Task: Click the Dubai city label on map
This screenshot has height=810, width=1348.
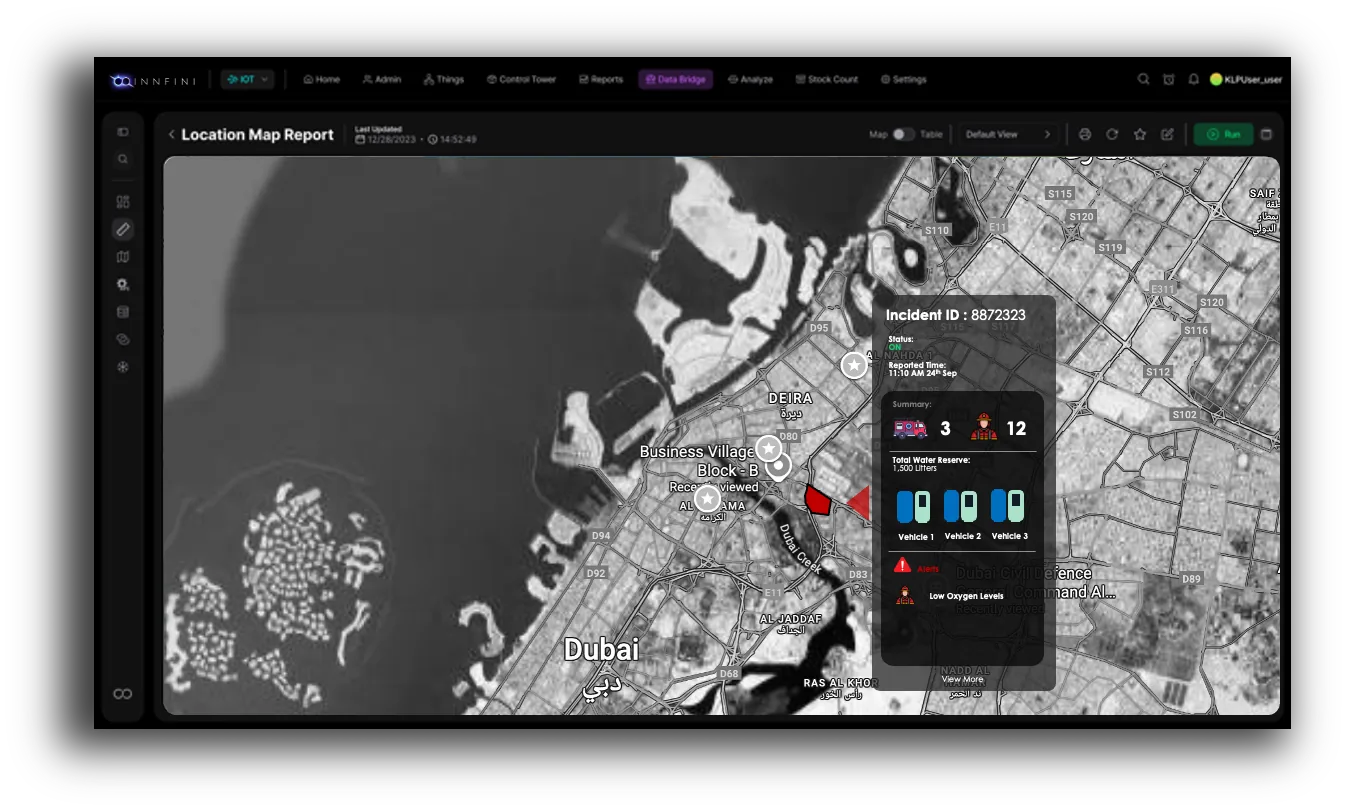Action: coord(600,650)
